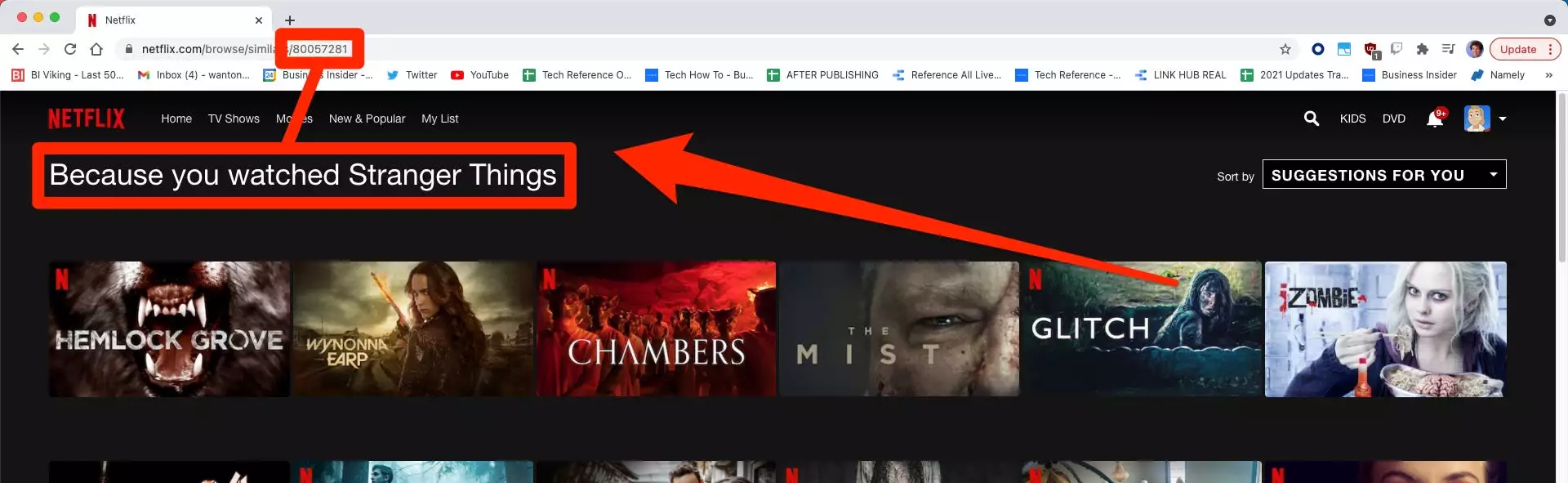Click the browser home icon

96,49
